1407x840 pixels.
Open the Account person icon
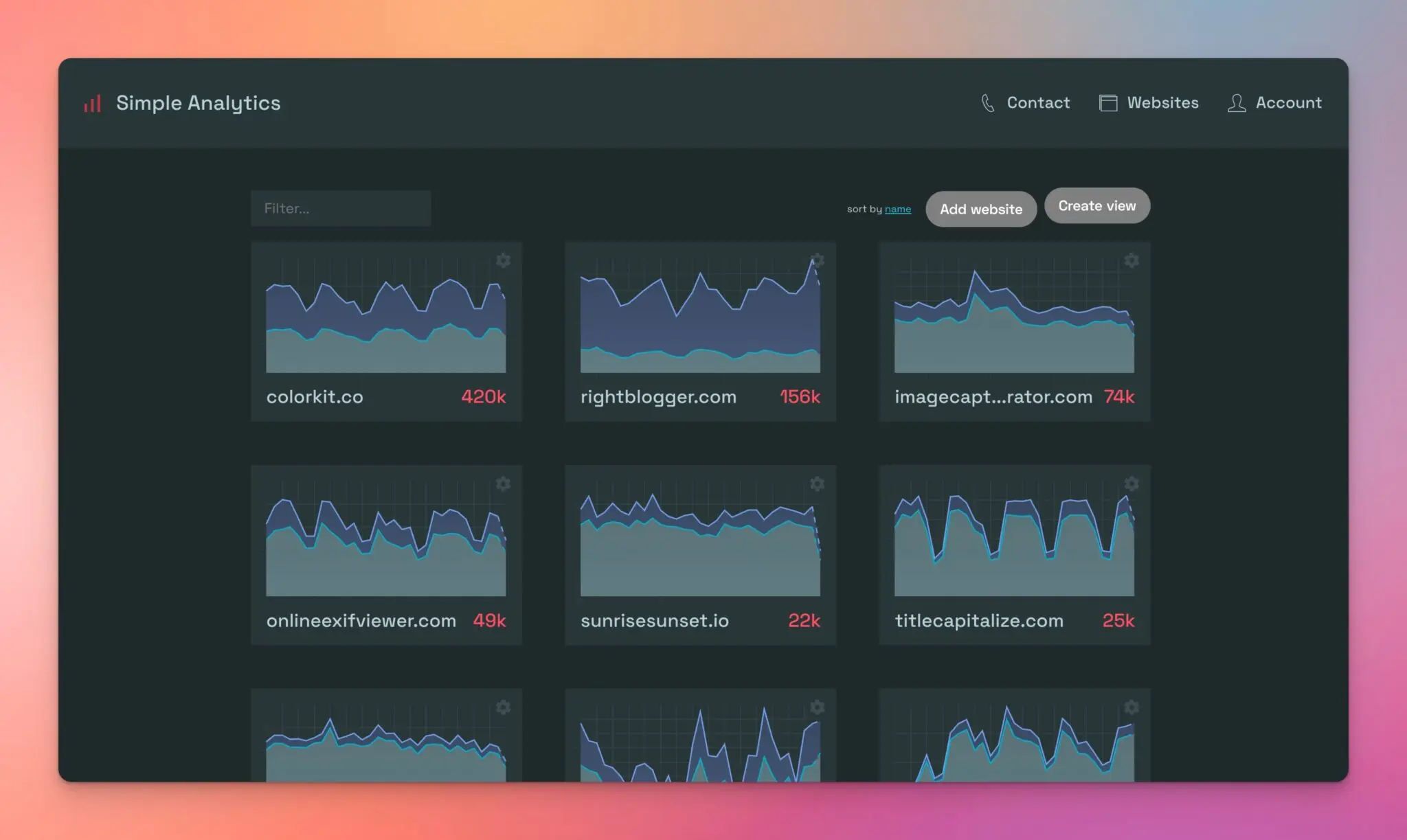[x=1237, y=103]
